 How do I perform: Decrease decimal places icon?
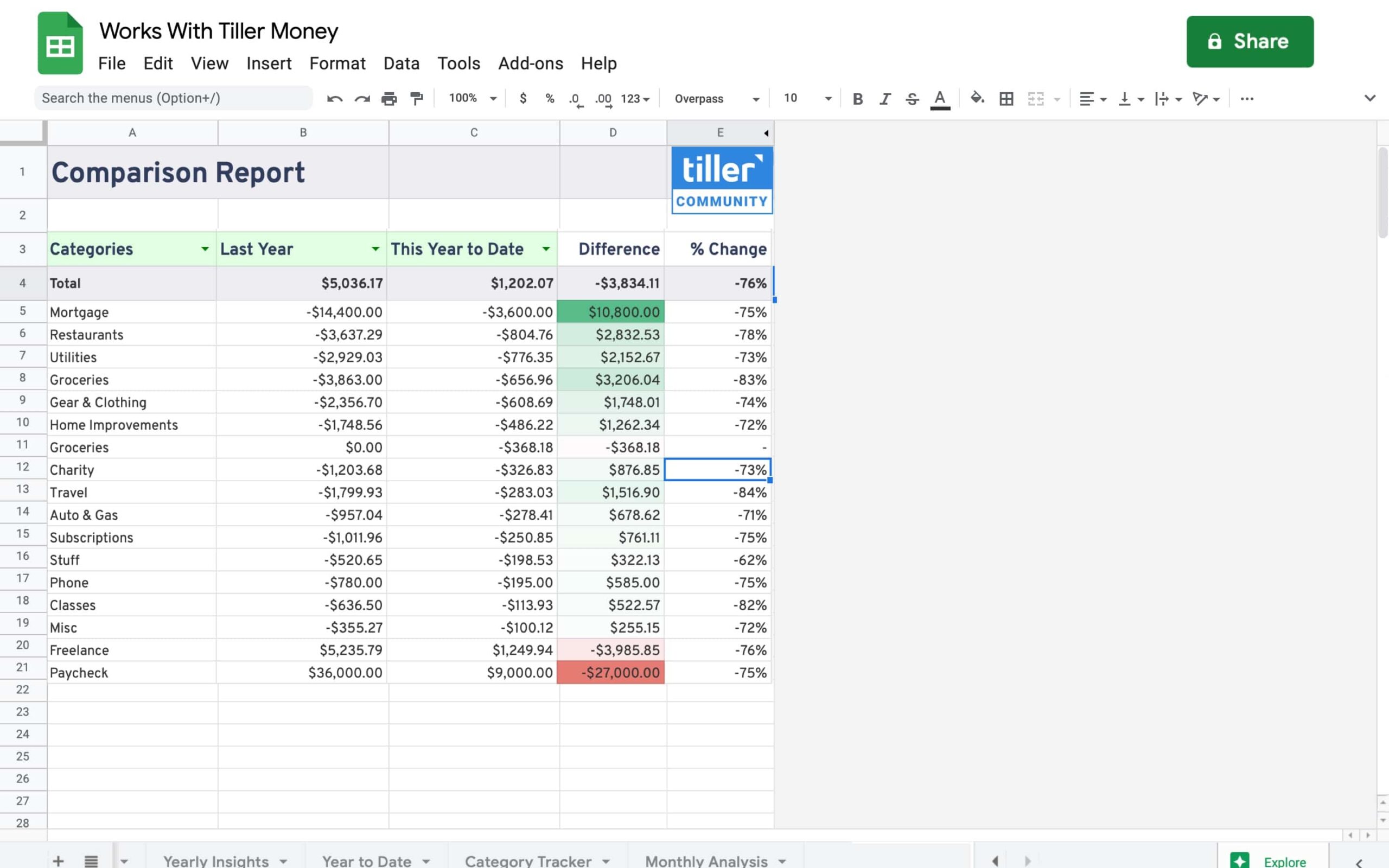coord(576,99)
